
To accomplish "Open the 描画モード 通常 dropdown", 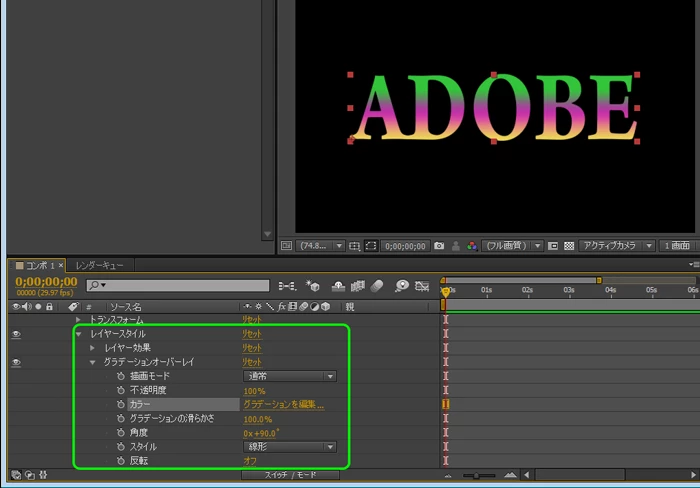I will (290, 376).
